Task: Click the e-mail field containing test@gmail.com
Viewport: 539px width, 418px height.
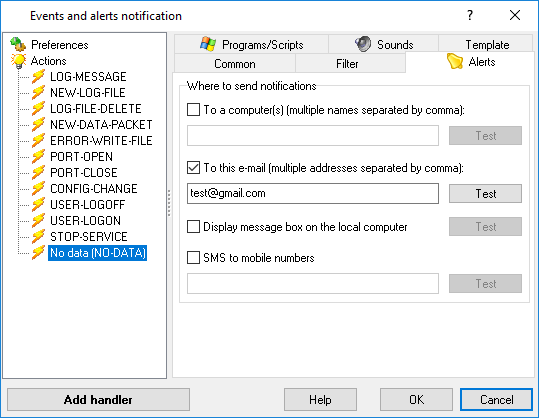Action: coord(313,194)
